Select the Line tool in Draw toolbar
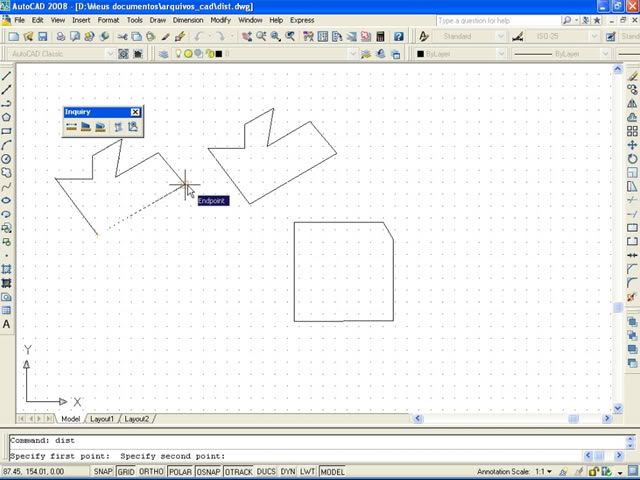 click(x=6, y=76)
